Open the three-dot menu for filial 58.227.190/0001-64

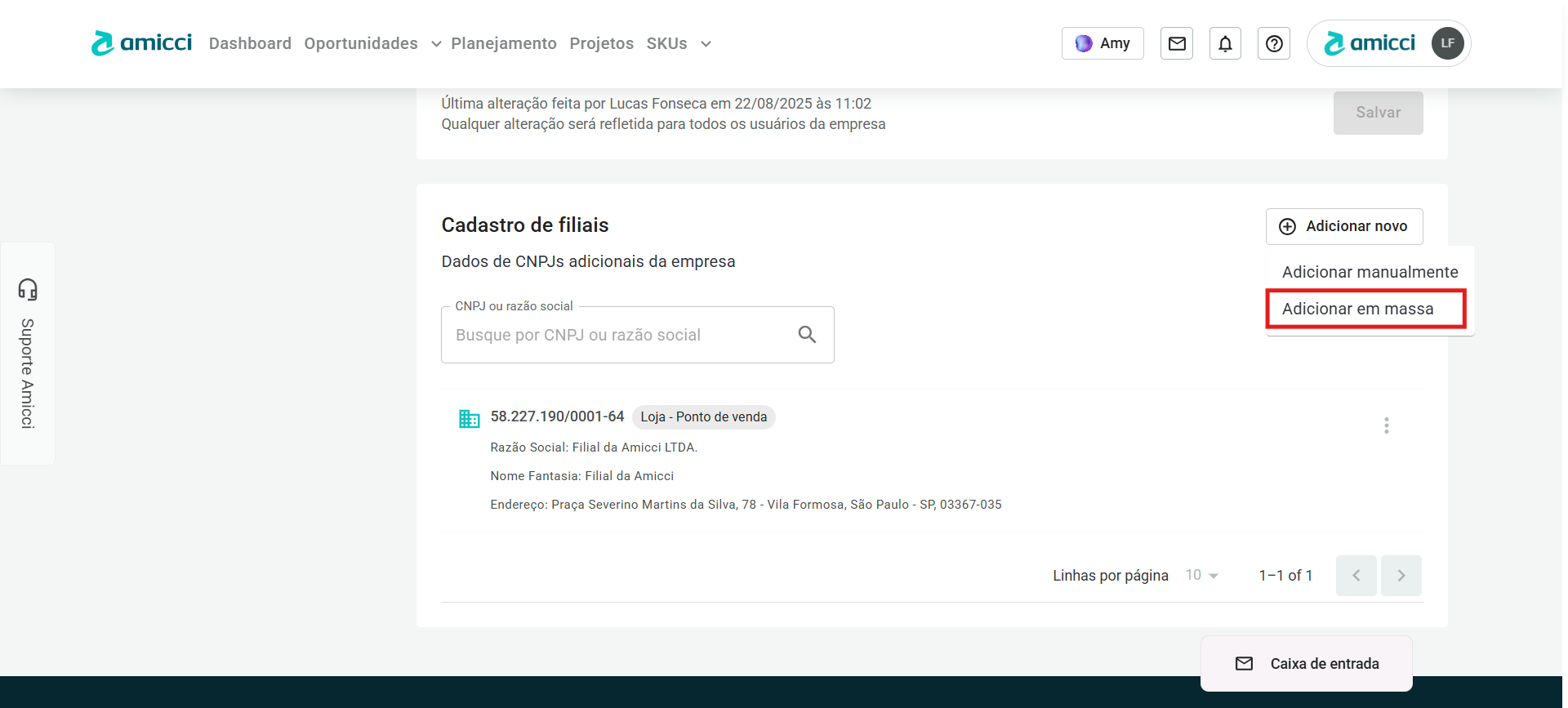point(1386,425)
